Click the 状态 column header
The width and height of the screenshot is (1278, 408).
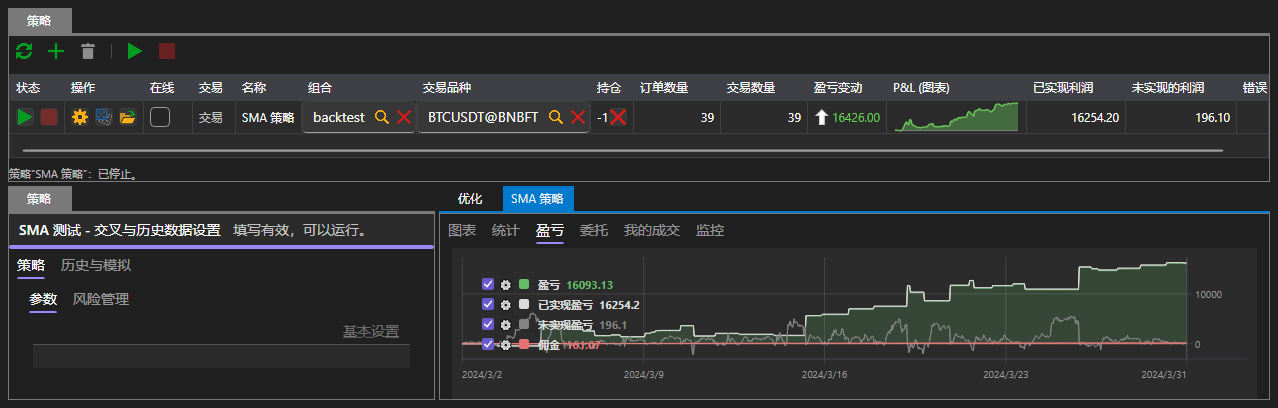point(28,87)
